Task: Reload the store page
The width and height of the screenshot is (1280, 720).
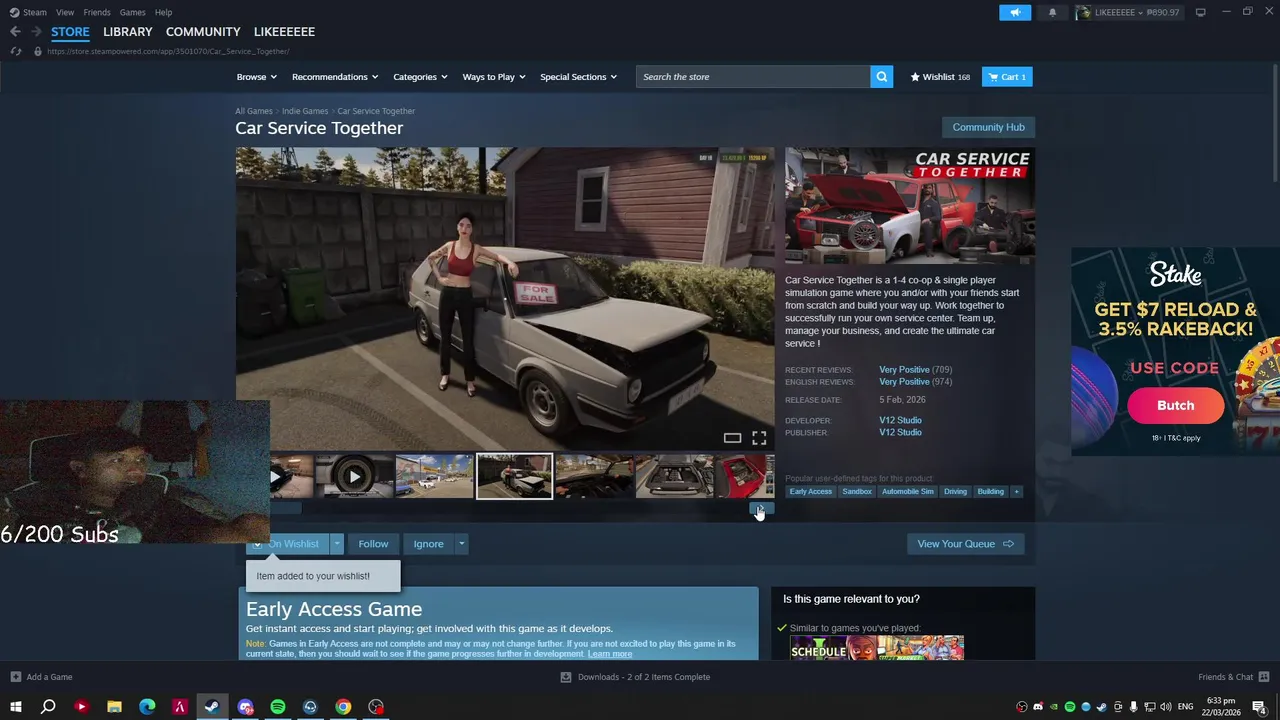Action: click(15, 51)
